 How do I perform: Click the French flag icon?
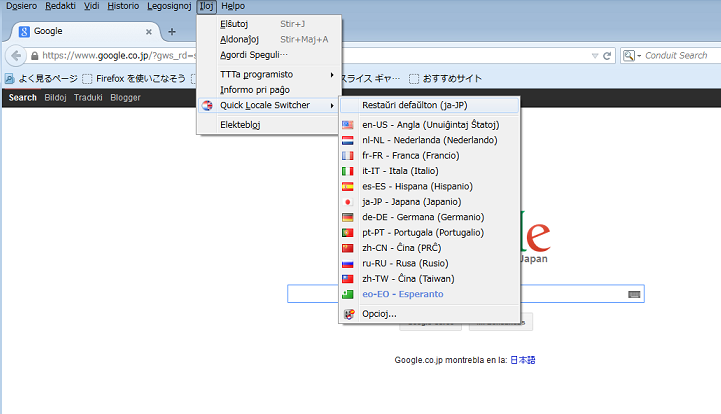[x=348, y=156]
